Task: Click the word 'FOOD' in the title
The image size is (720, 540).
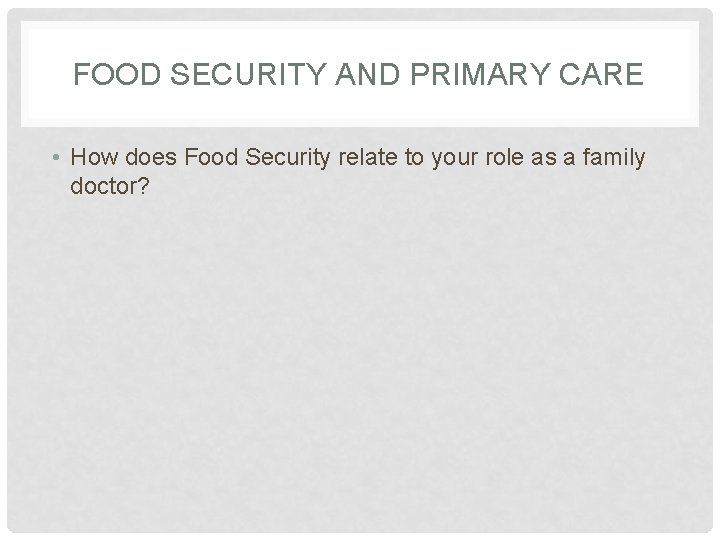Action: (117, 74)
